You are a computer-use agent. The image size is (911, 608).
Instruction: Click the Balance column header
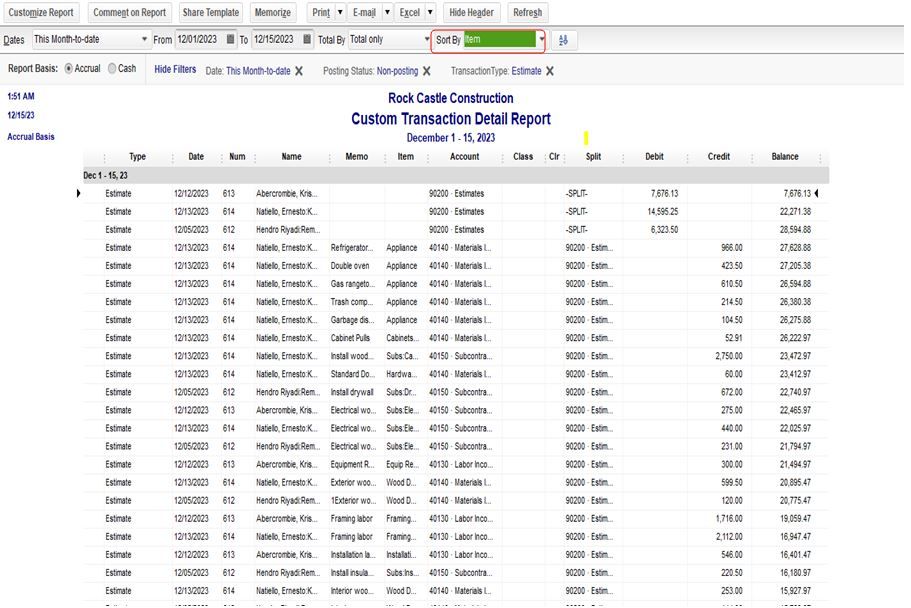point(785,157)
